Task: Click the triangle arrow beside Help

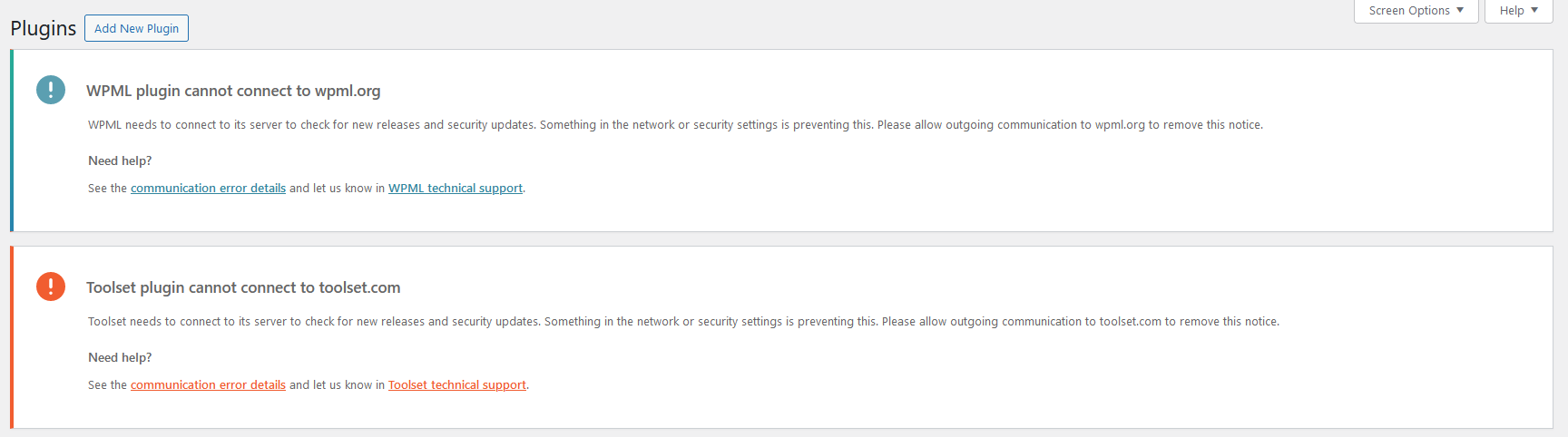Action: pyautogui.click(x=1534, y=10)
